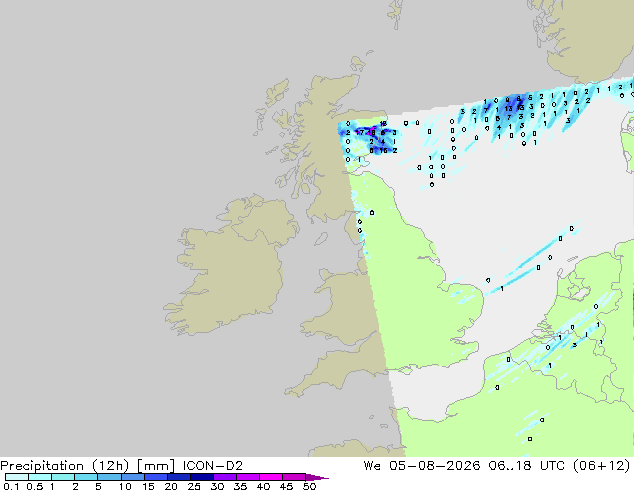Select the "ICON-D2" model label
The image size is (634, 490).
point(213,466)
